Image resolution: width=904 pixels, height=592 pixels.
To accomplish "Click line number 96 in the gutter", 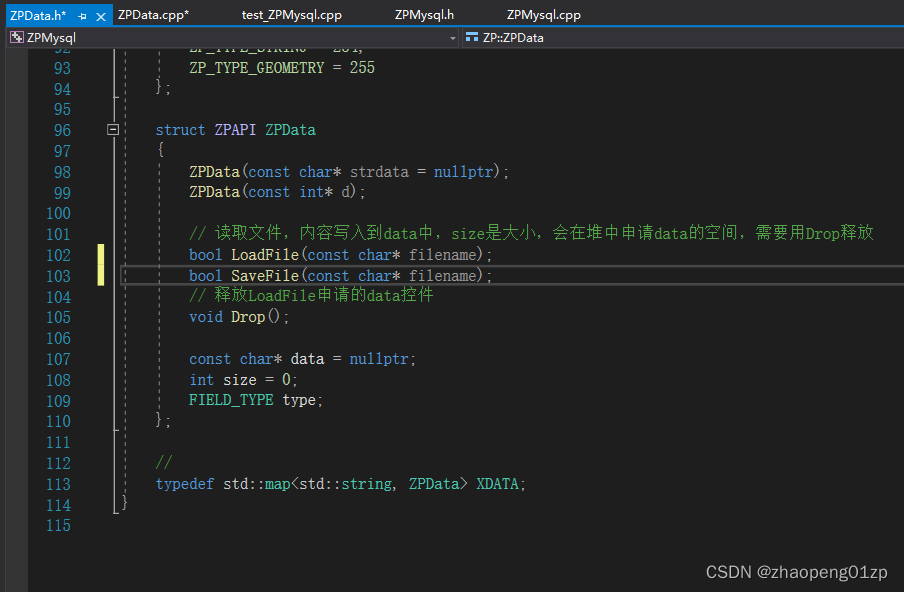I will point(59,130).
